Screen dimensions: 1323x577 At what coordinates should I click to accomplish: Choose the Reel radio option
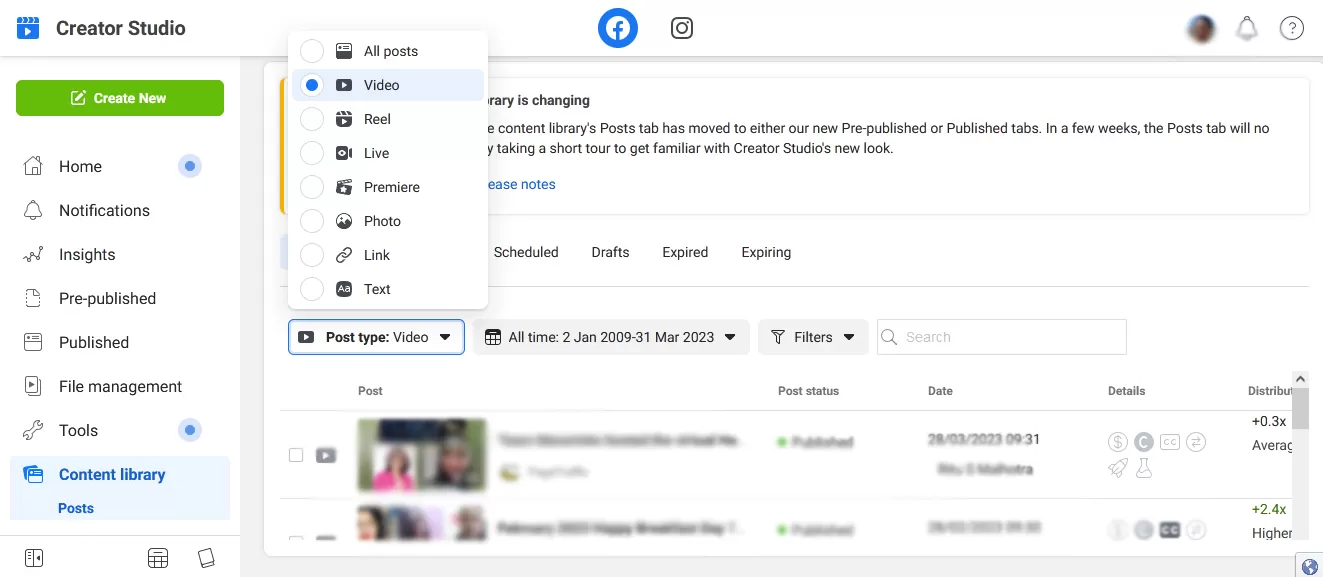tap(312, 119)
